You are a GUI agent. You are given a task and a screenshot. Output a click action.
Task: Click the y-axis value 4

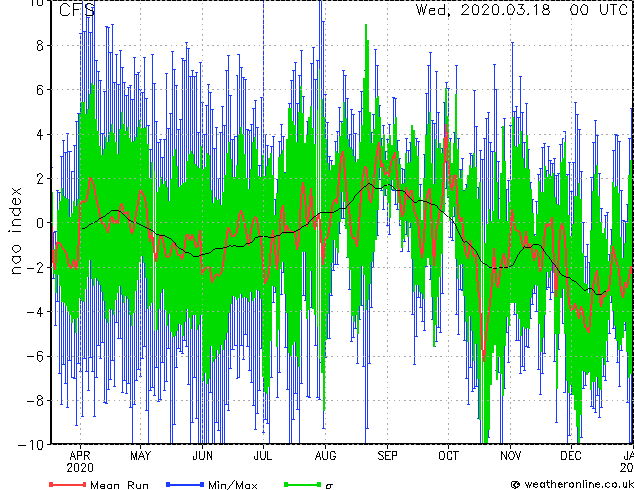tap(40, 134)
